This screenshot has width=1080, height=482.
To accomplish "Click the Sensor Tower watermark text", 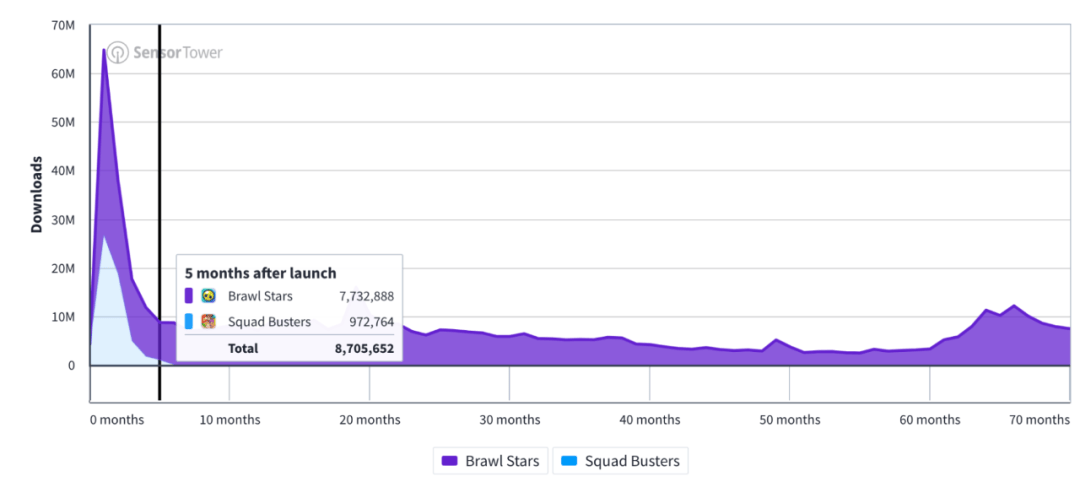I will click(178, 53).
